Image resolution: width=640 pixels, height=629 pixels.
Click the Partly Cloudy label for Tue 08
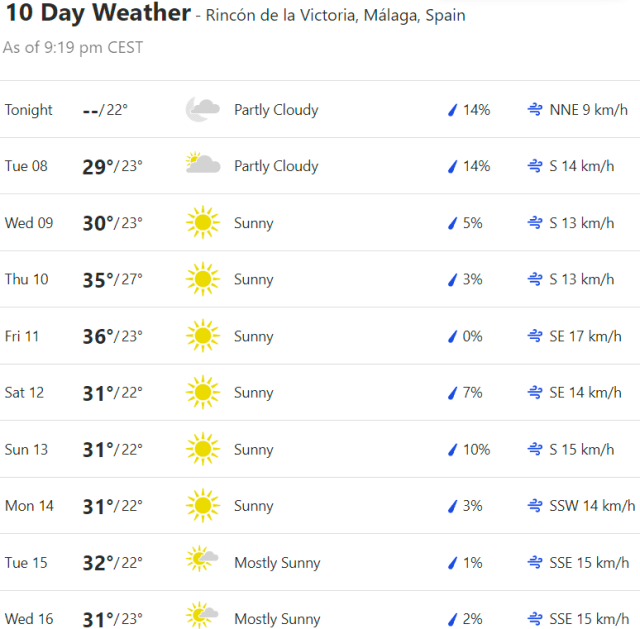pos(276,166)
